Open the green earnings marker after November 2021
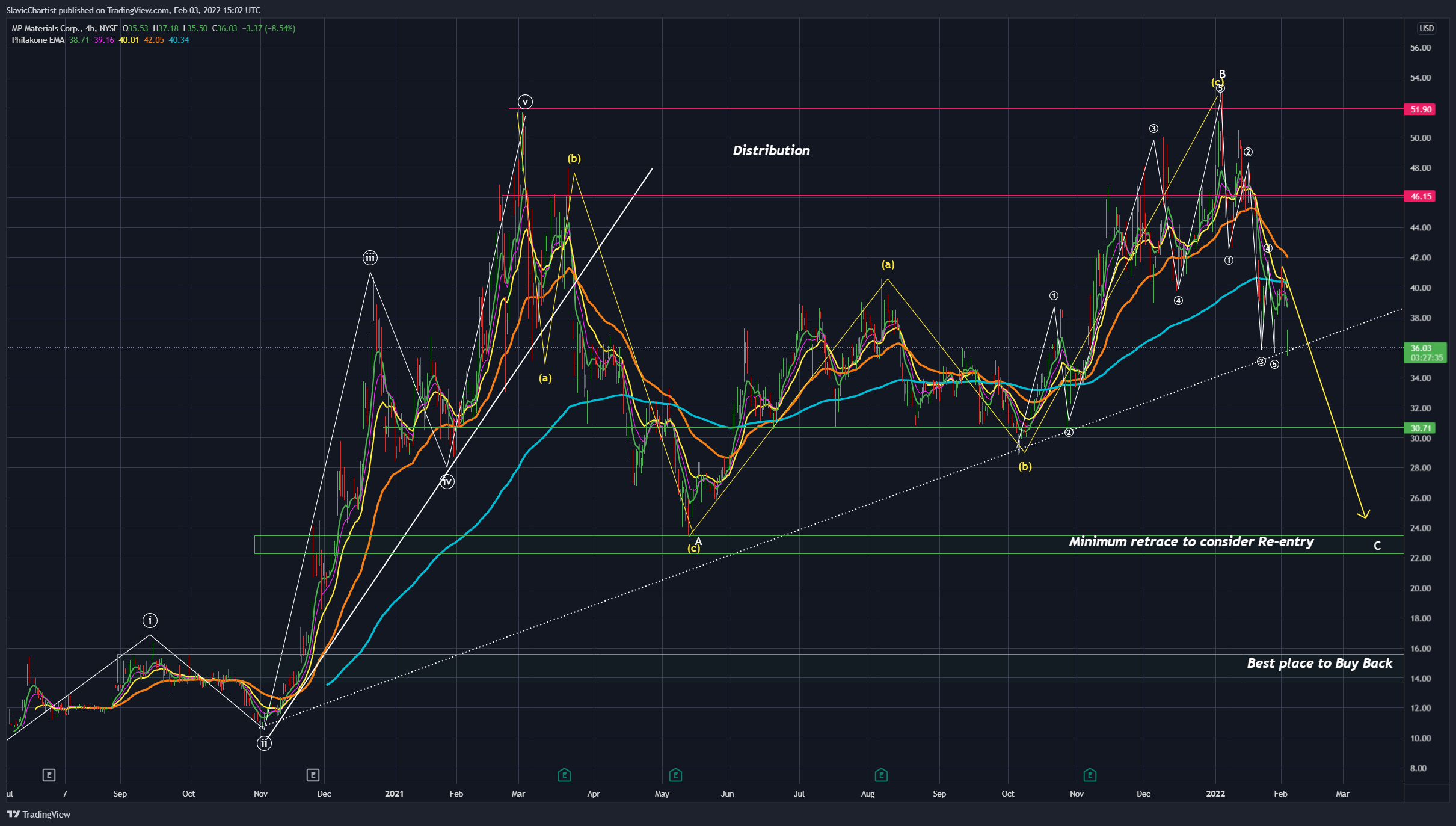1456x826 pixels. click(x=1090, y=775)
